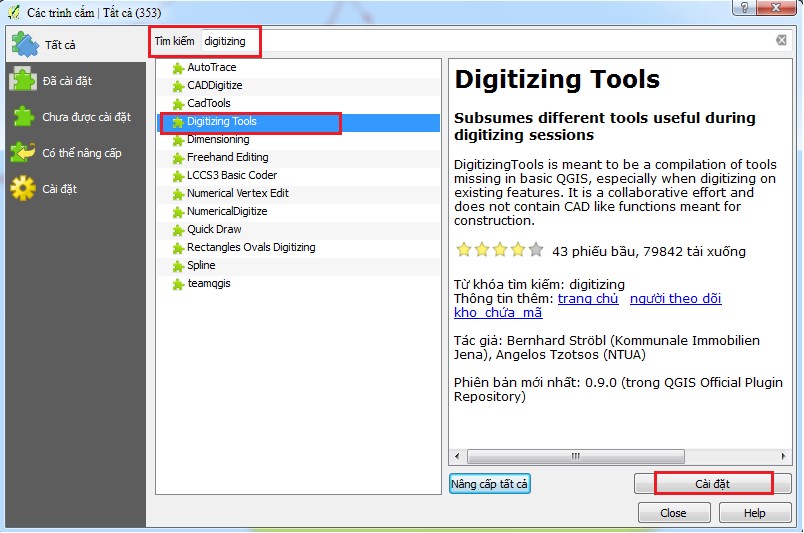Click the 'Nâng cấp tất cả' upgrade all button

coord(490,484)
